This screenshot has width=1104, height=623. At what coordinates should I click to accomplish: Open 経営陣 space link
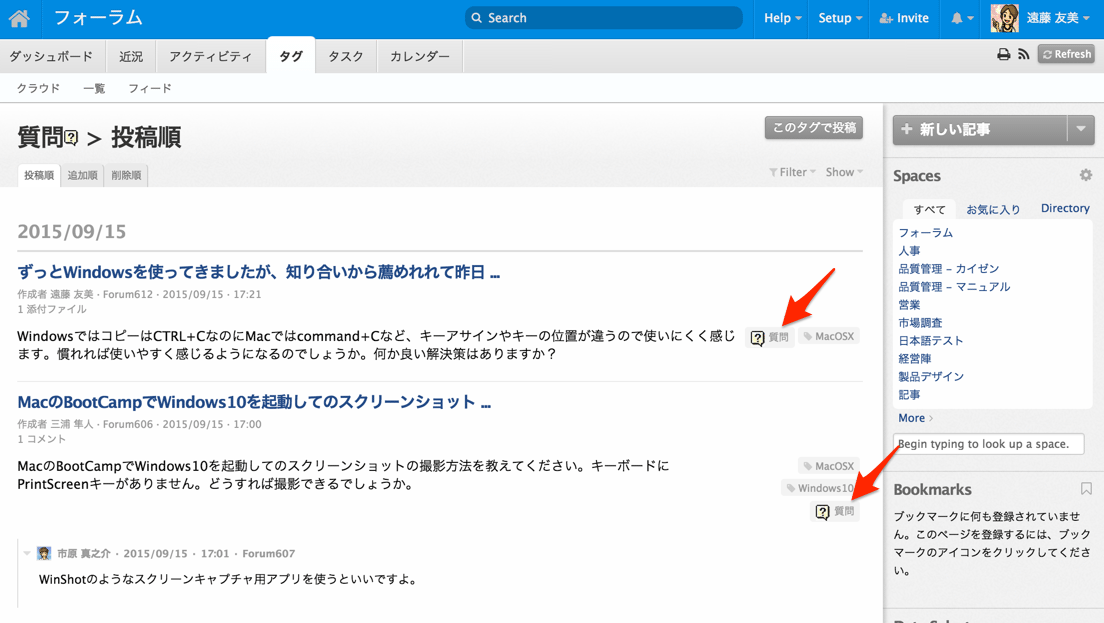coord(915,359)
